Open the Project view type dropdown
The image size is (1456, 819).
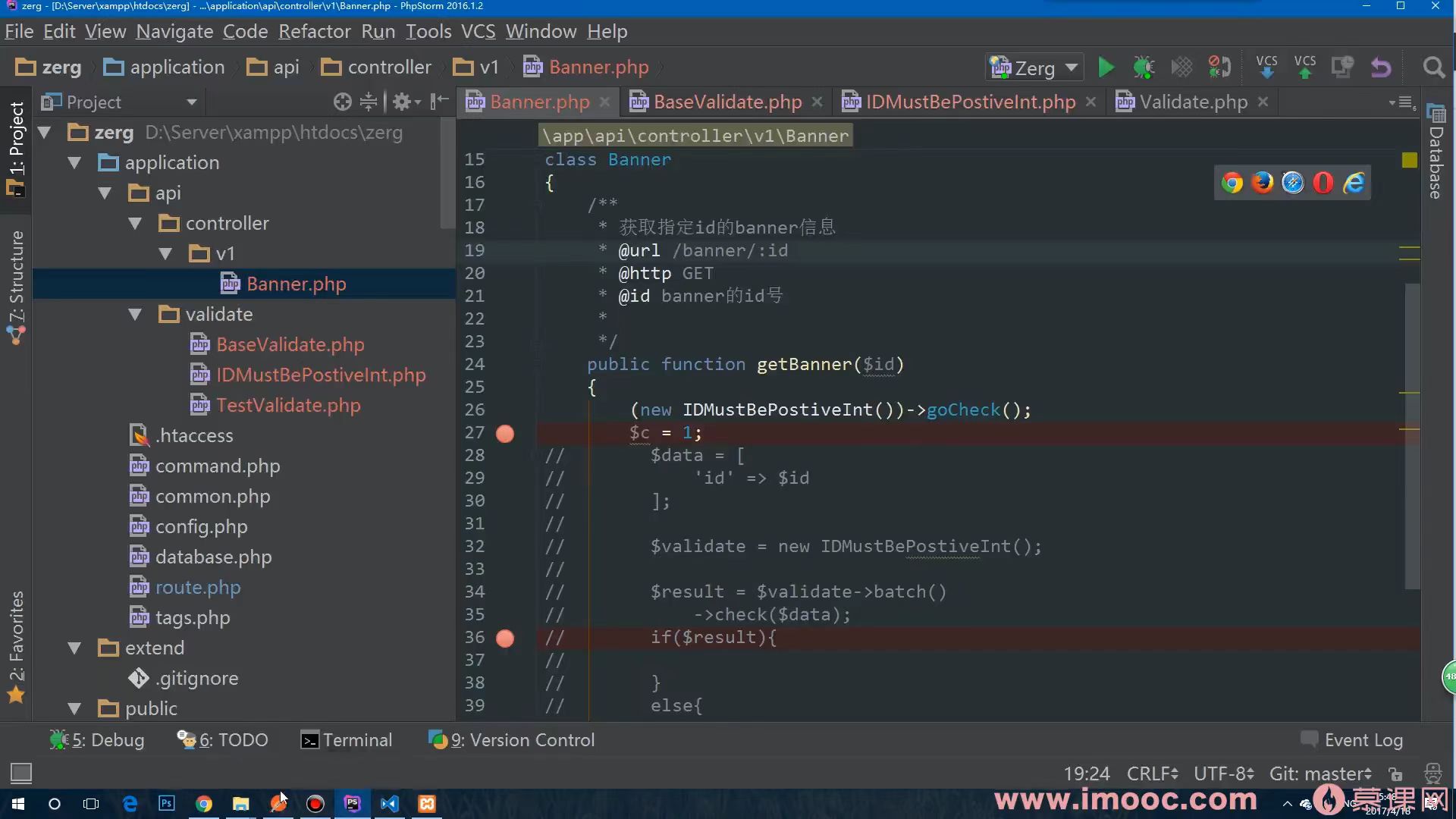191,102
